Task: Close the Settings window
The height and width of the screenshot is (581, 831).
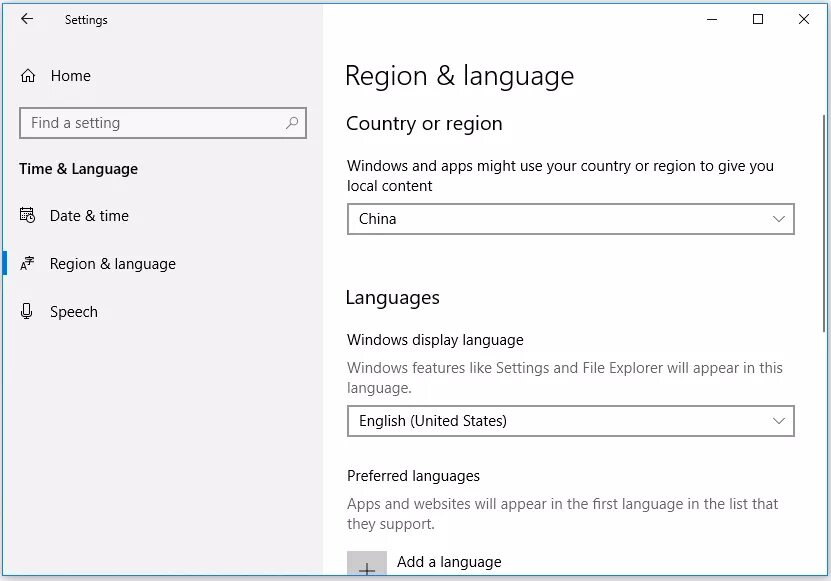Action: tap(803, 20)
